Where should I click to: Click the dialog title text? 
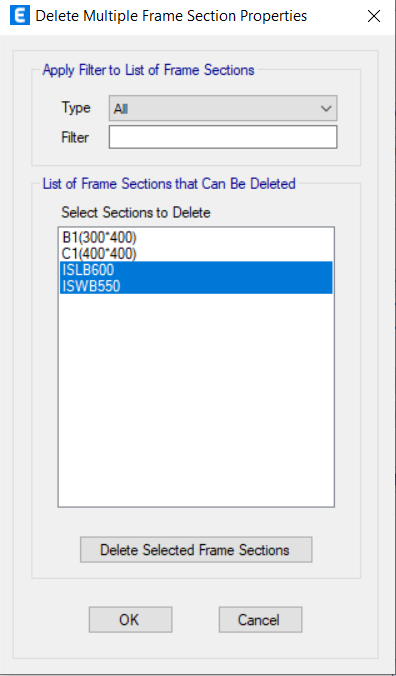(171, 16)
